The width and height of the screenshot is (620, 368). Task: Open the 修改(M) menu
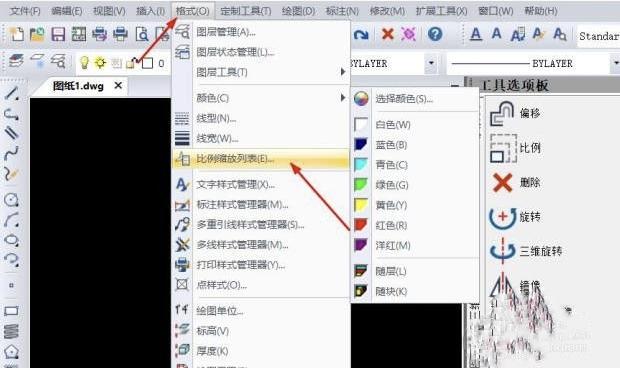pyautogui.click(x=387, y=11)
